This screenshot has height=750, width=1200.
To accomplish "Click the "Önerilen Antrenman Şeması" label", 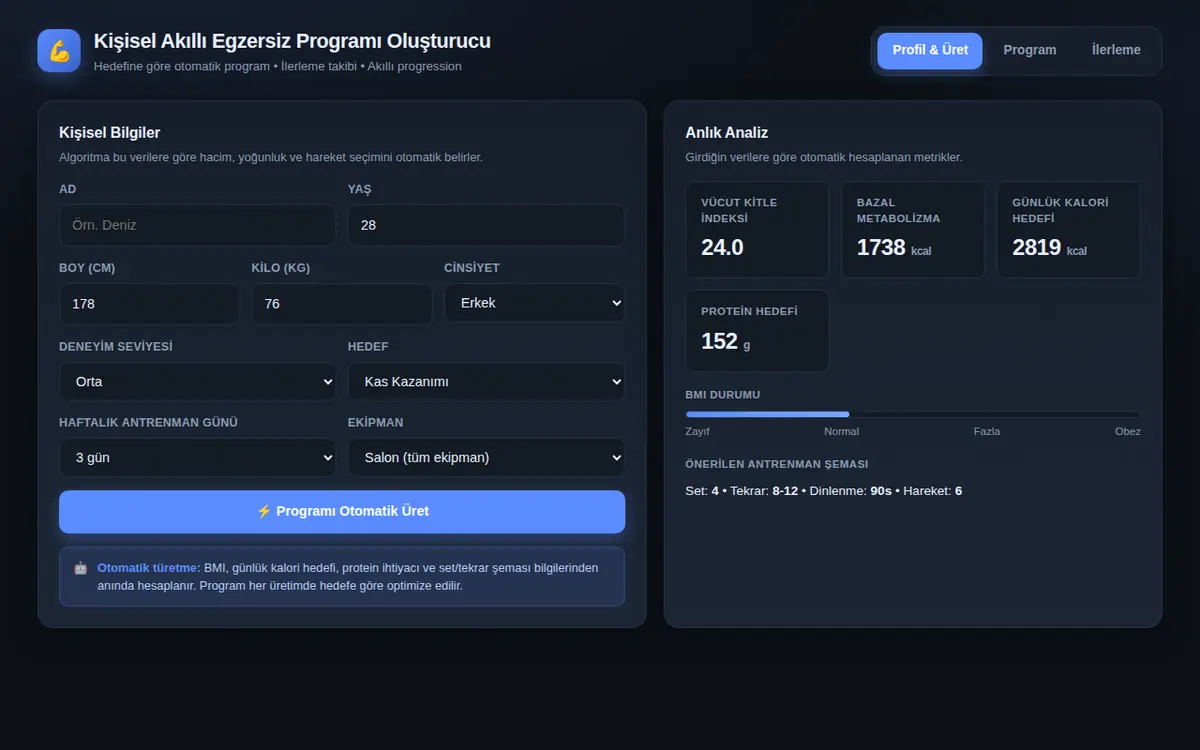I will tap(777, 464).
